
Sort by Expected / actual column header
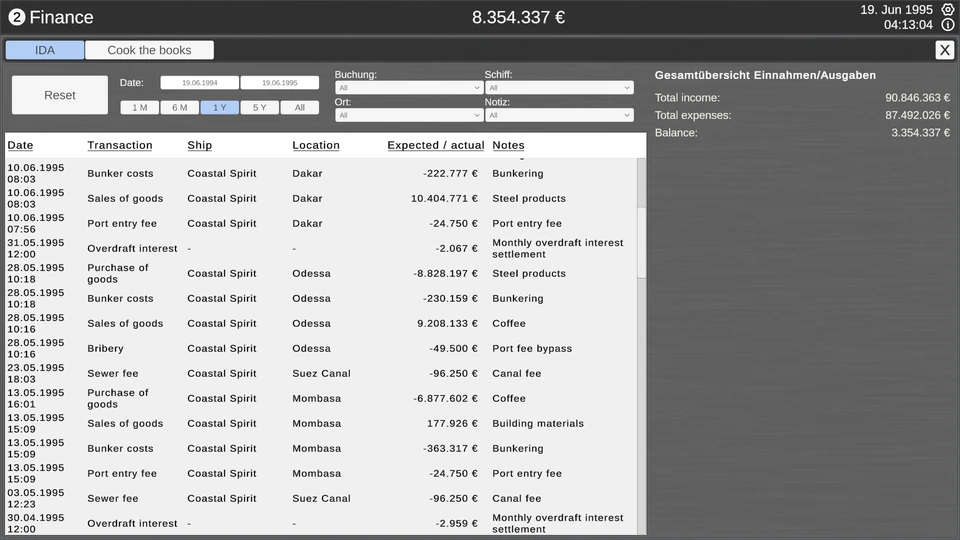[435, 145]
